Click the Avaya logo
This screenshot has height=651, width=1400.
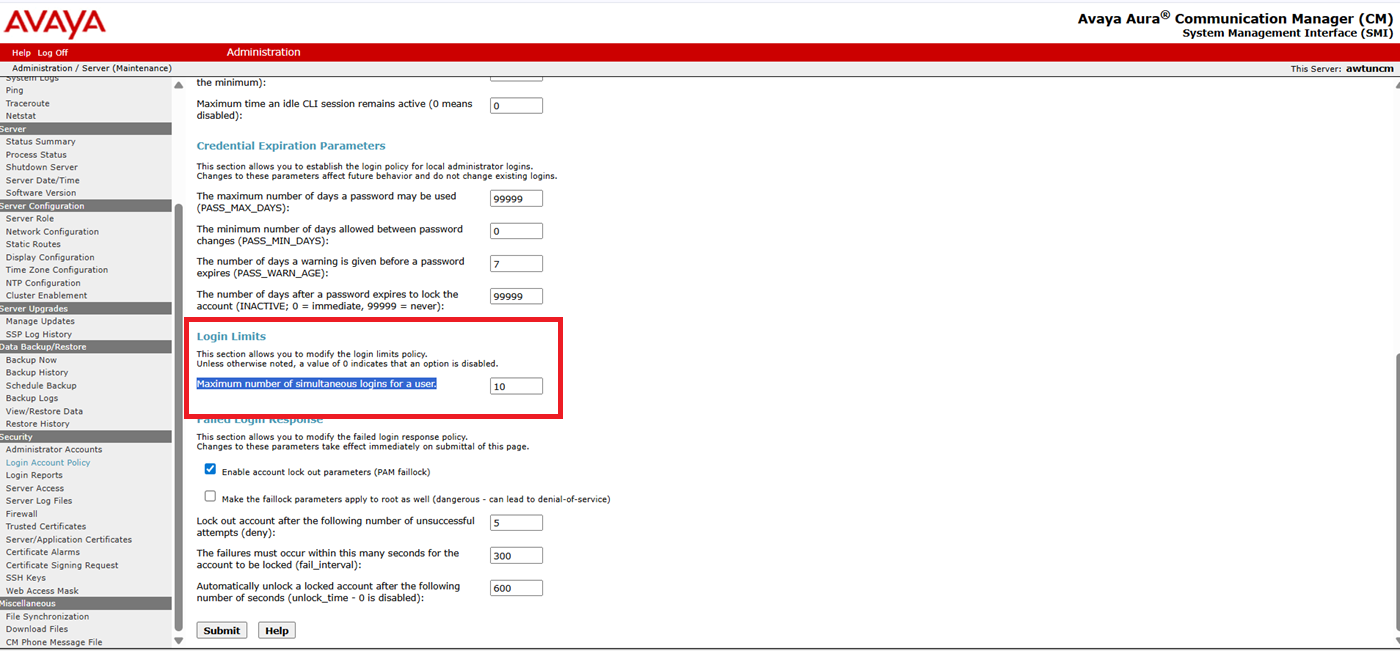click(x=55, y=23)
